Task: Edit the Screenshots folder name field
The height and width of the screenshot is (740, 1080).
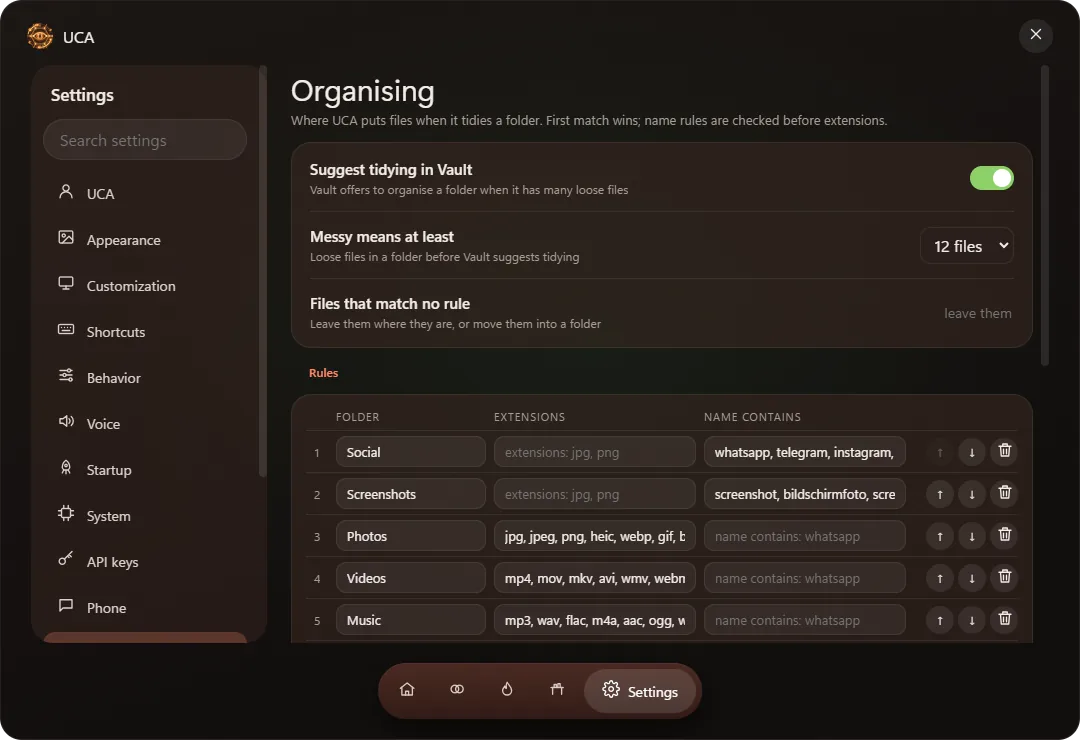Action: 411,494
